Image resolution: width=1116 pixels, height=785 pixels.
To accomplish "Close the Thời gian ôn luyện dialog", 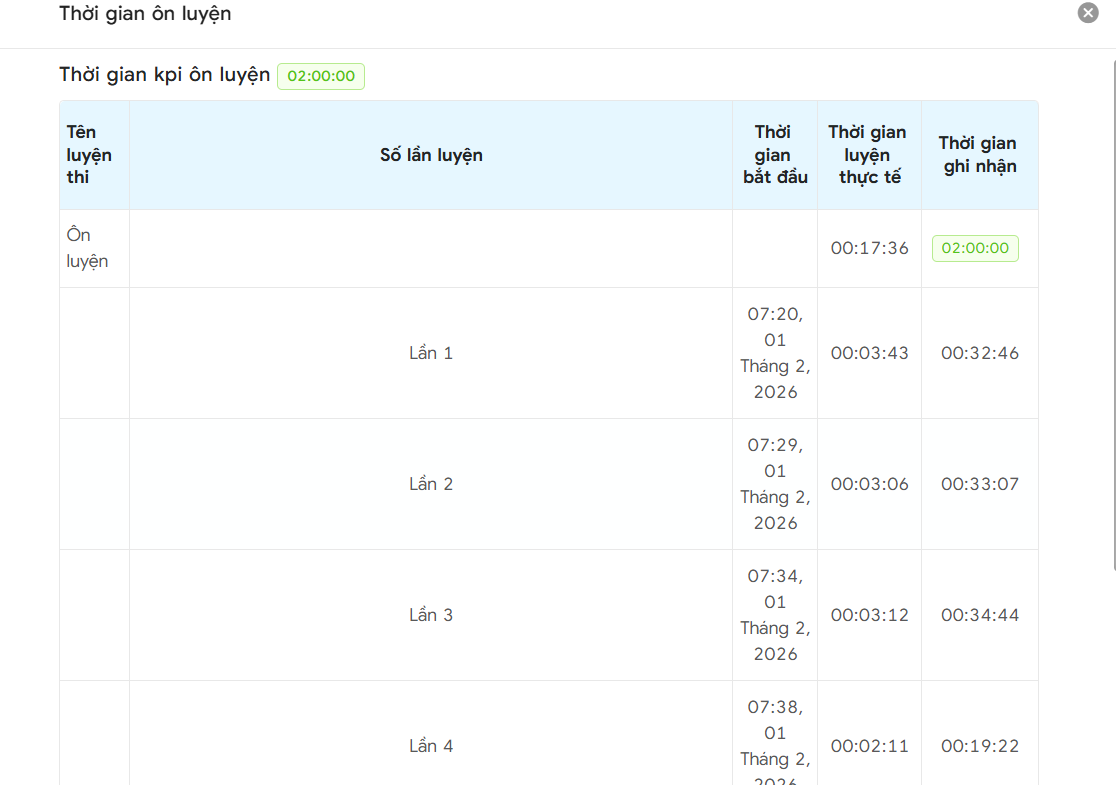I will [x=1088, y=13].
